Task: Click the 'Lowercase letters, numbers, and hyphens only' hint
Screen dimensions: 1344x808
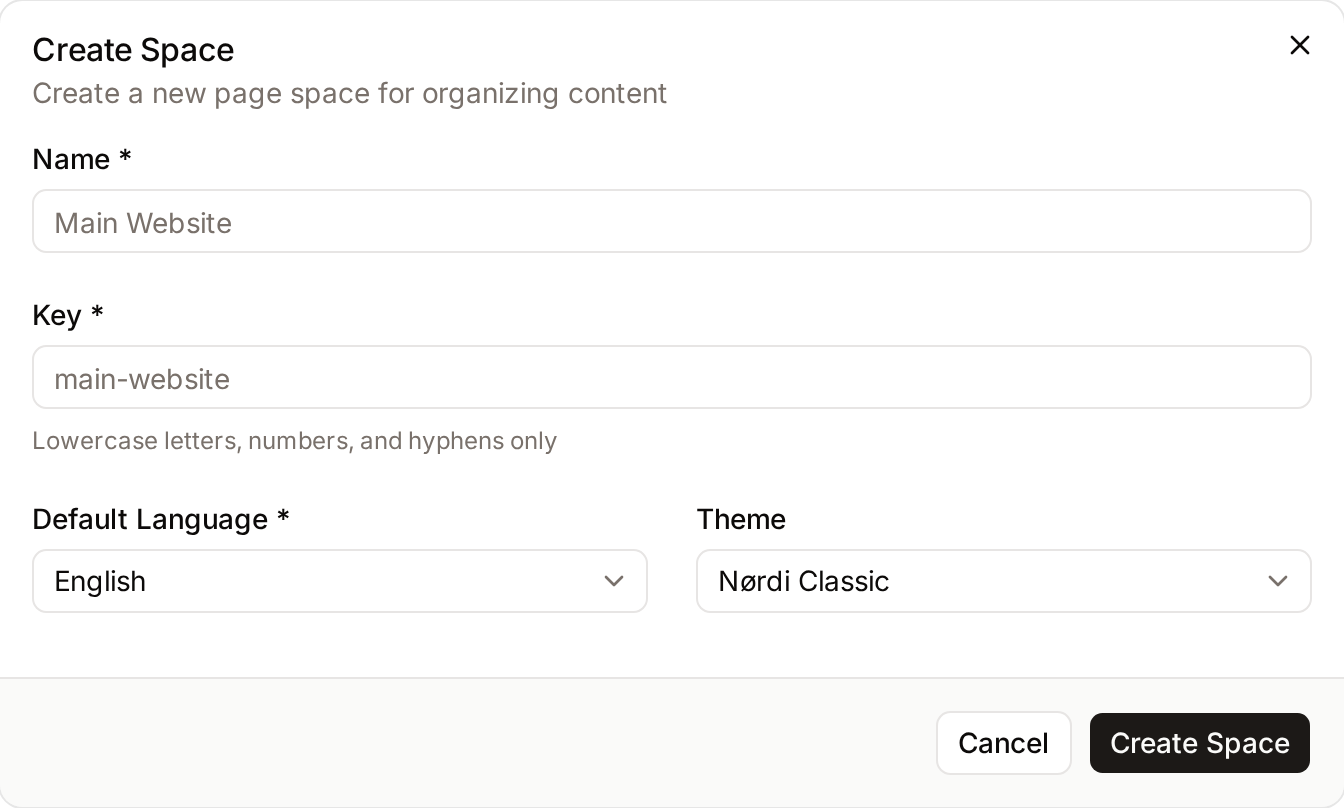Action: click(x=295, y=441)
